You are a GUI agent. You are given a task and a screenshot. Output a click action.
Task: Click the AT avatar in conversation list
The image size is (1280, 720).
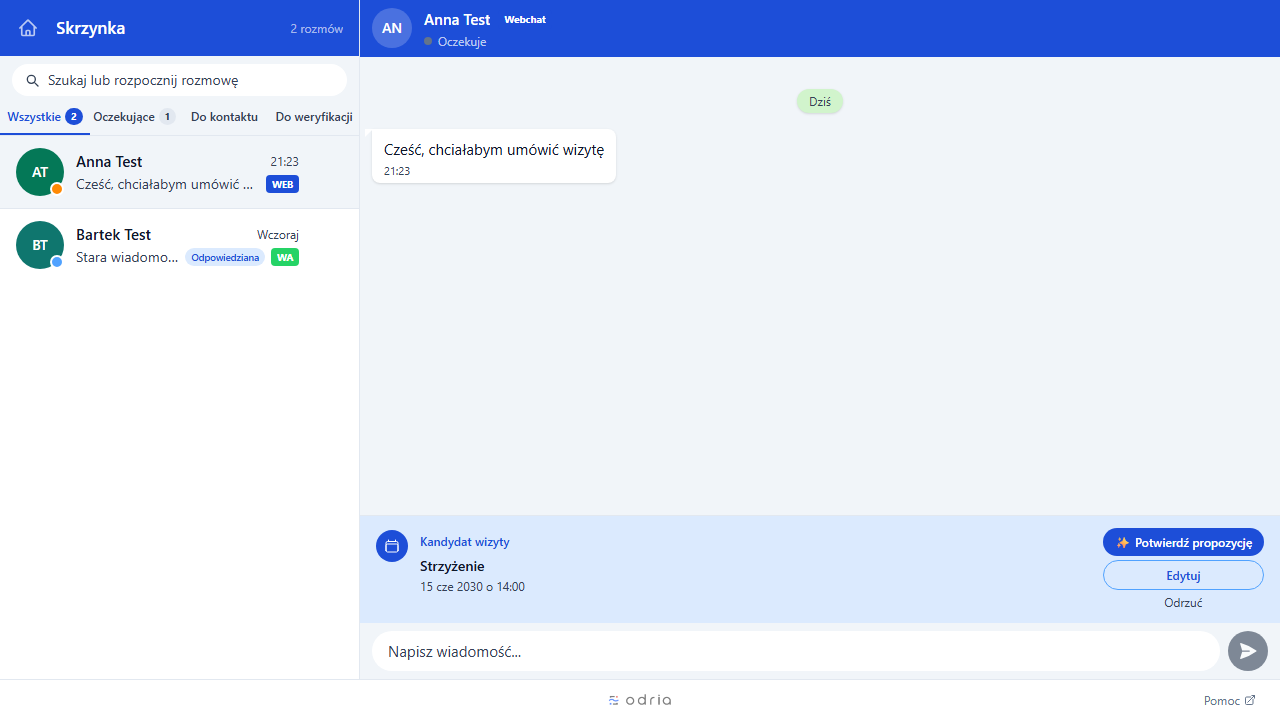coord(40,172)
